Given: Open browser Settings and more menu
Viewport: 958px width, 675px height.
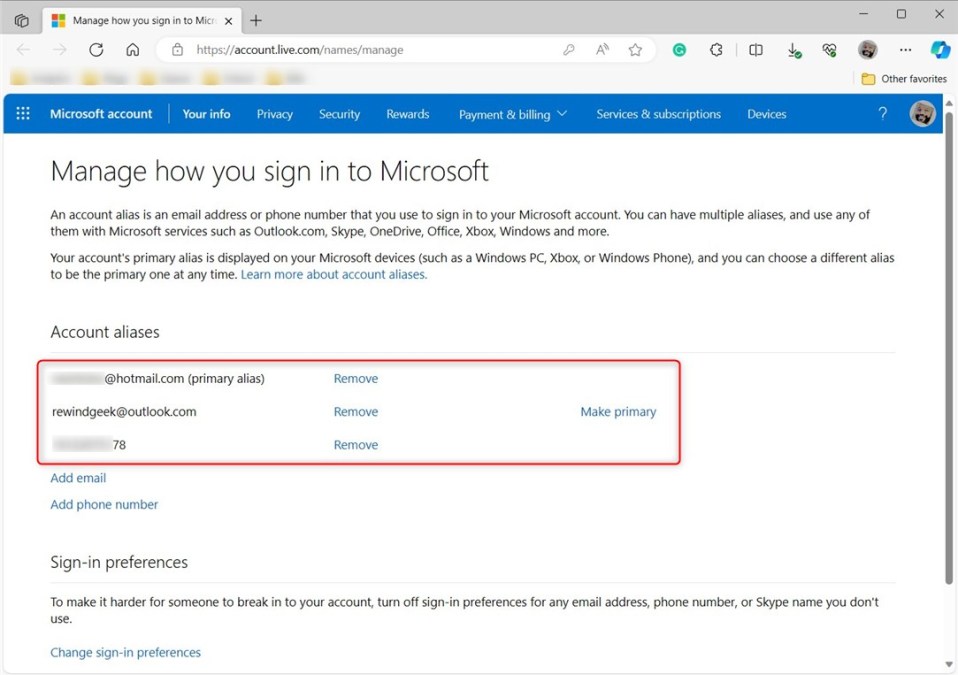Looking at the screenshot, I should click(x=905, y=50).
